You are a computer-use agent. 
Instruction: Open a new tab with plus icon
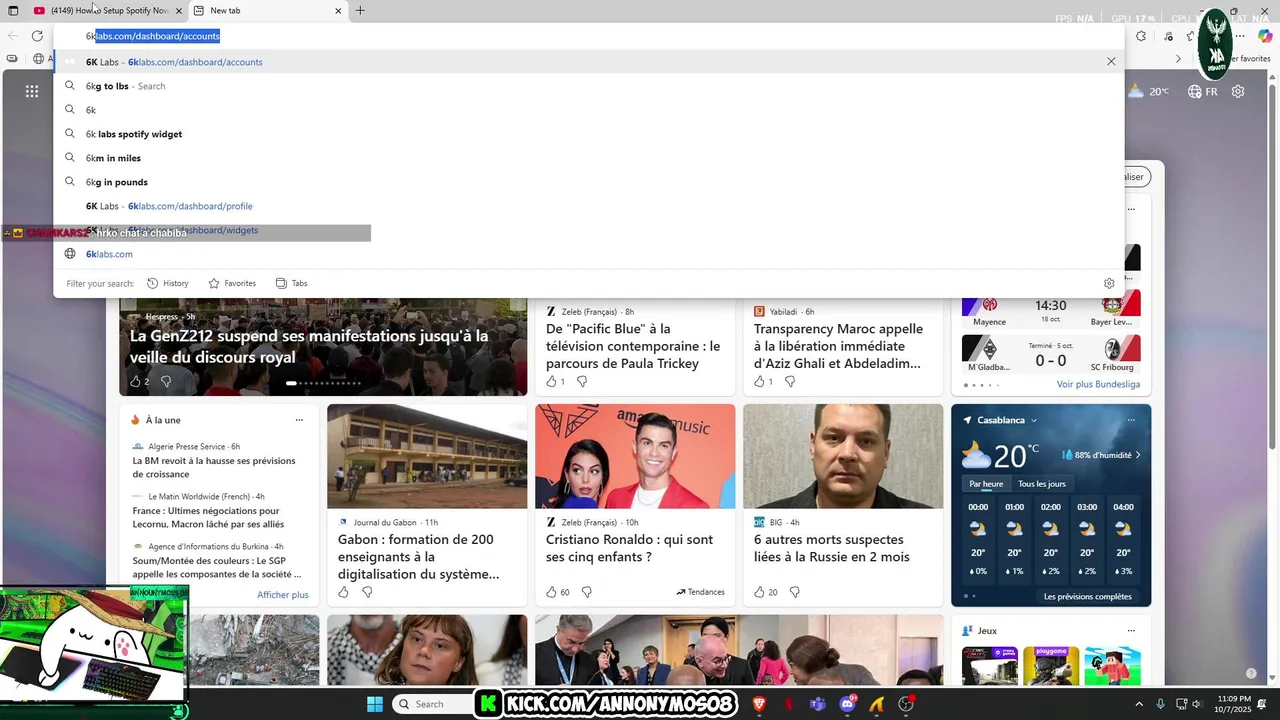(360, 11)
